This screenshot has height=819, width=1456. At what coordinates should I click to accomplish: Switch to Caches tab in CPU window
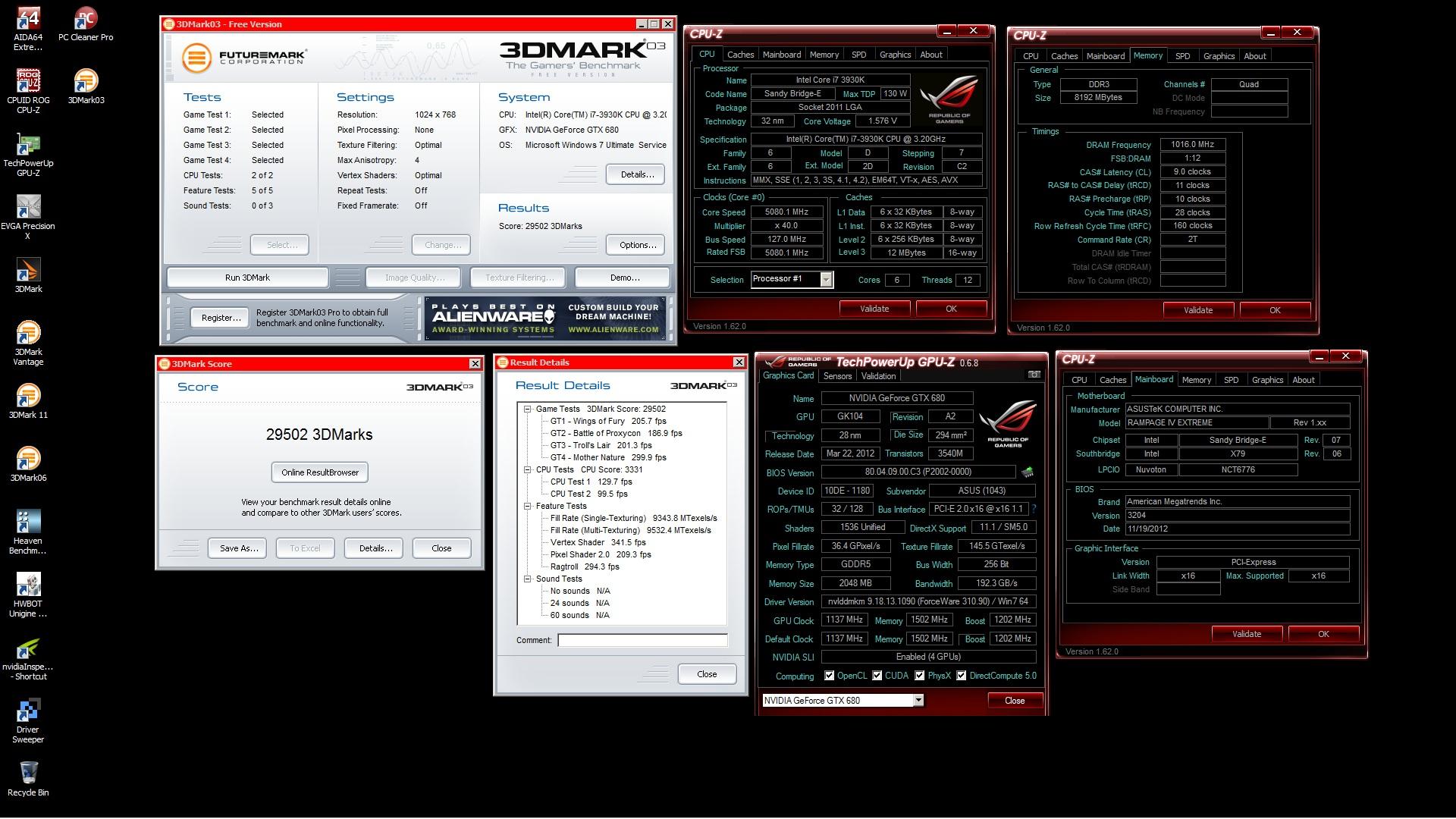(x=740, y=55)
